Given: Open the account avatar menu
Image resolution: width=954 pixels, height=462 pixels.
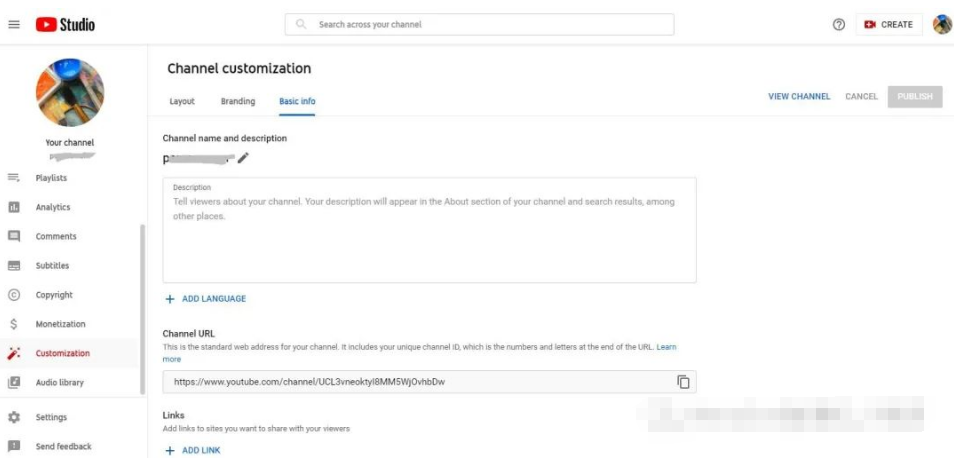Looking at the screenshot, I should click(x=942, y=24).
